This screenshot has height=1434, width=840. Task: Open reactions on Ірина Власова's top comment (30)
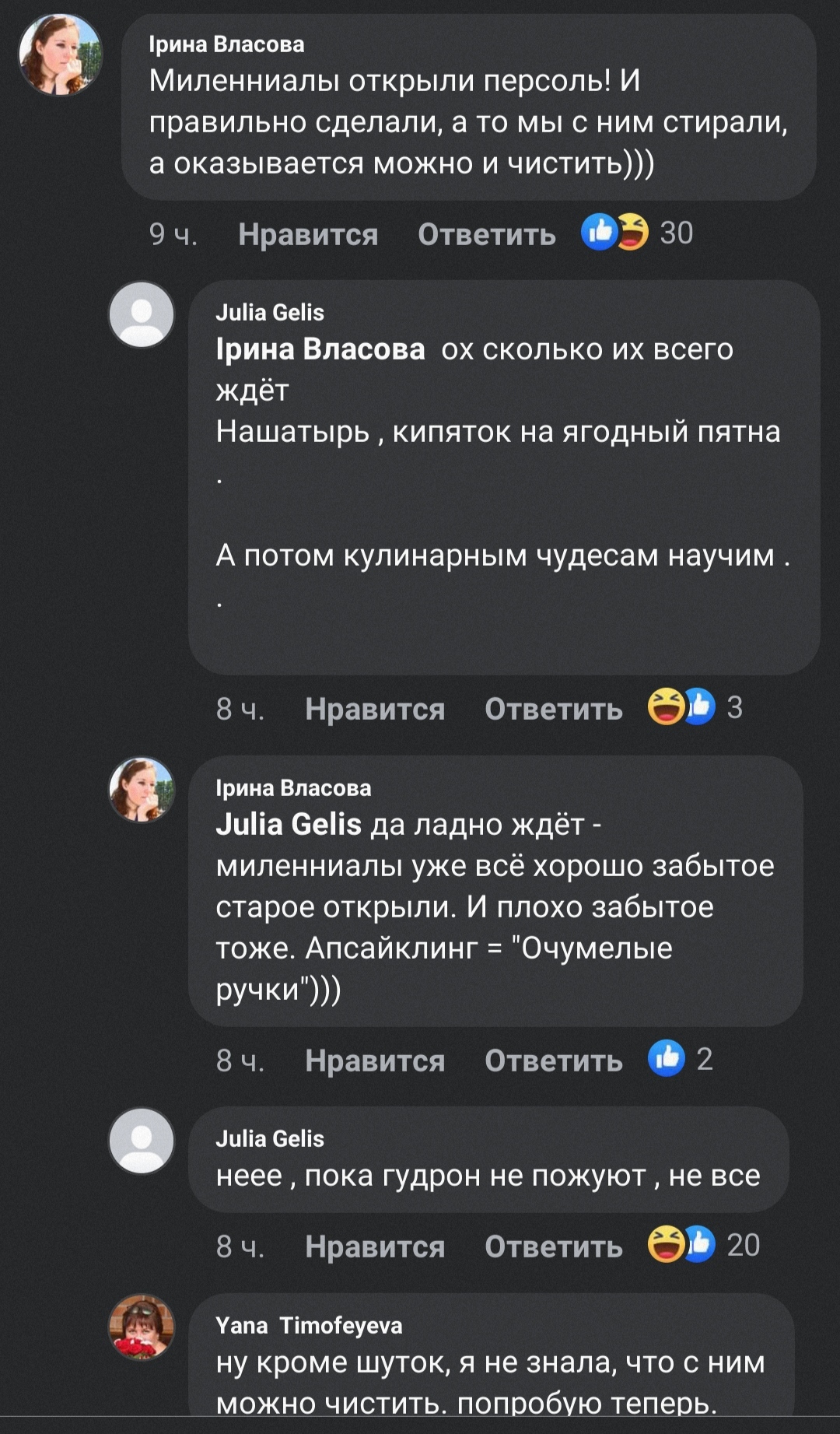637,233
